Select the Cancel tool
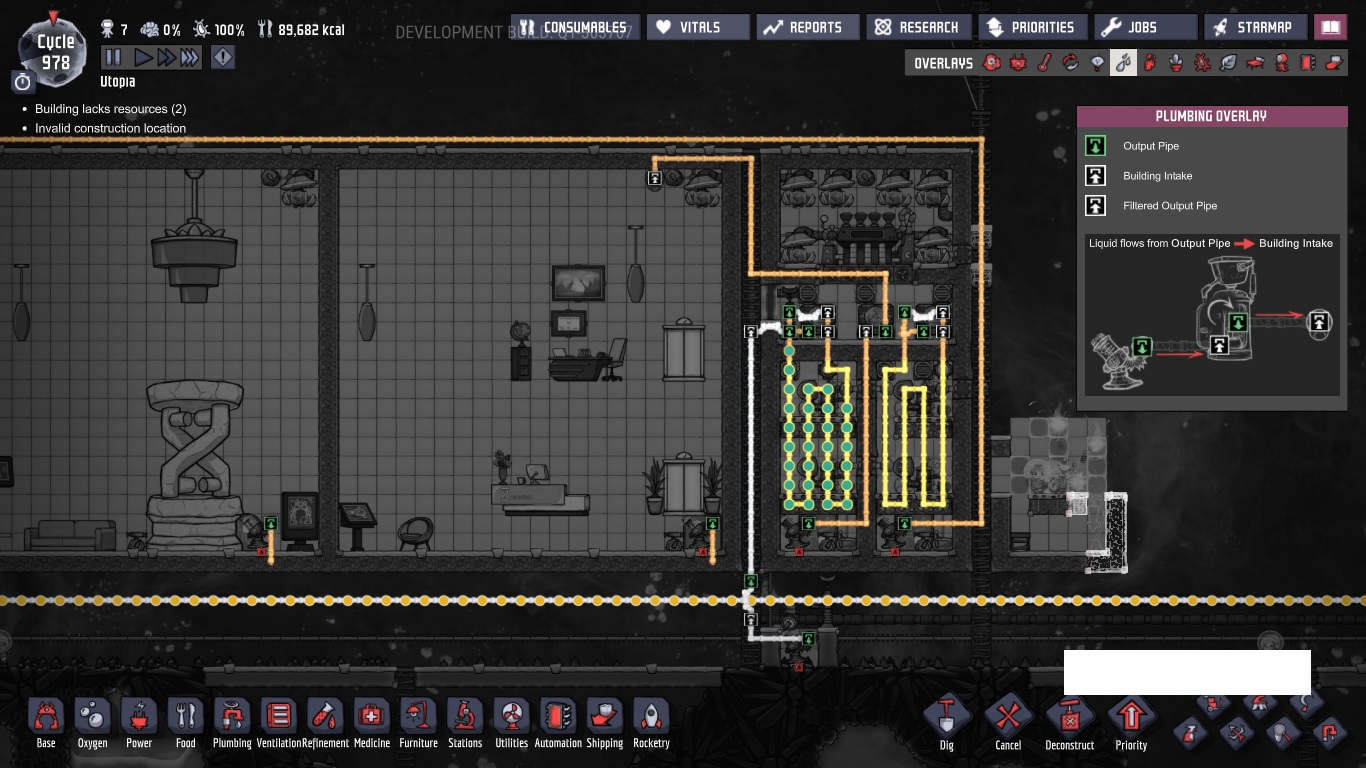 coord(1008,724)
